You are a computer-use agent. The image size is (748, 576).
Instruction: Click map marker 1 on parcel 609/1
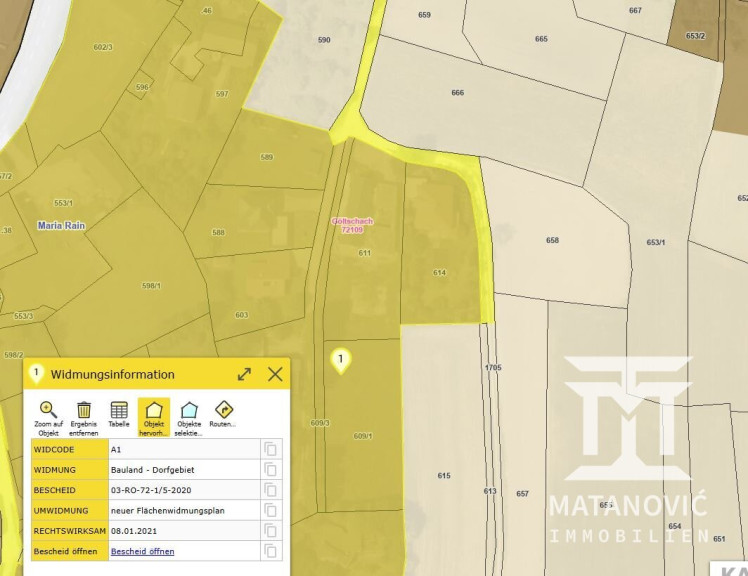(x=341, y=360)
